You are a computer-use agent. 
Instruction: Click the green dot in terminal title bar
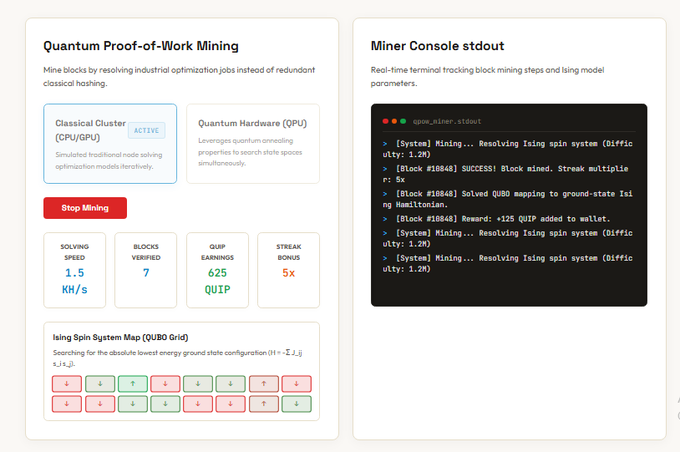[403, 121]
